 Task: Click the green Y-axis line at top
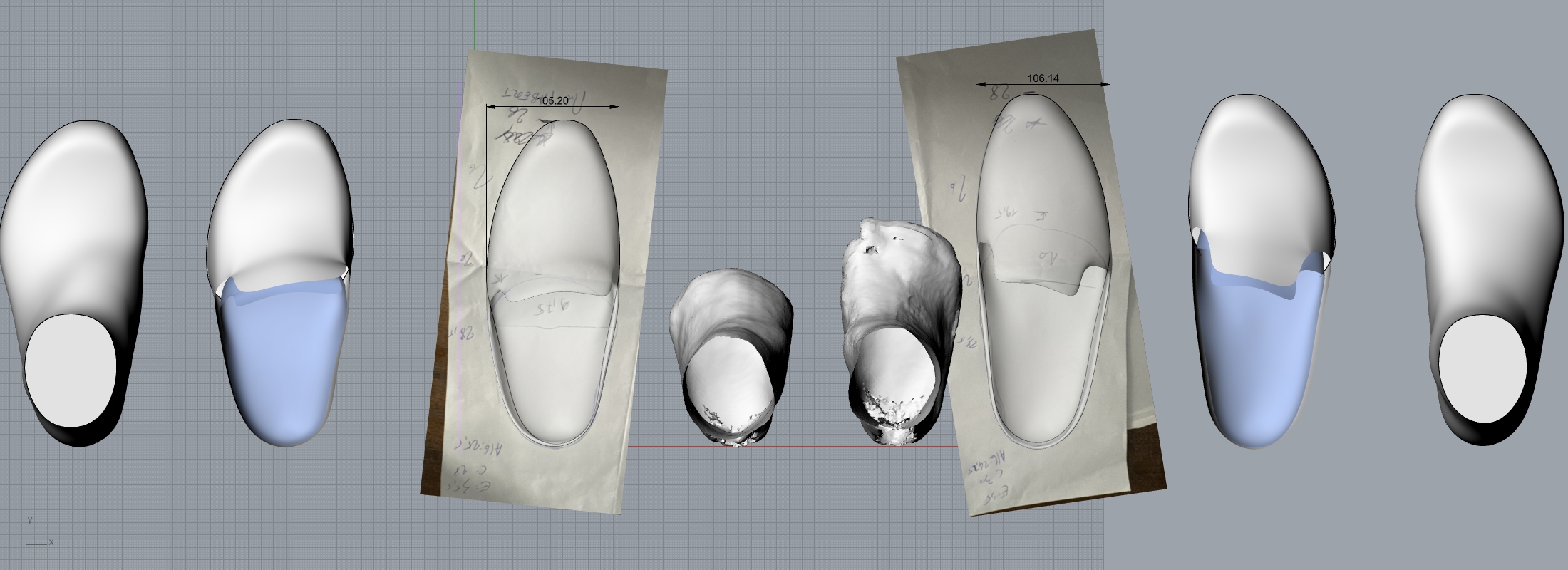pos(475,21)
